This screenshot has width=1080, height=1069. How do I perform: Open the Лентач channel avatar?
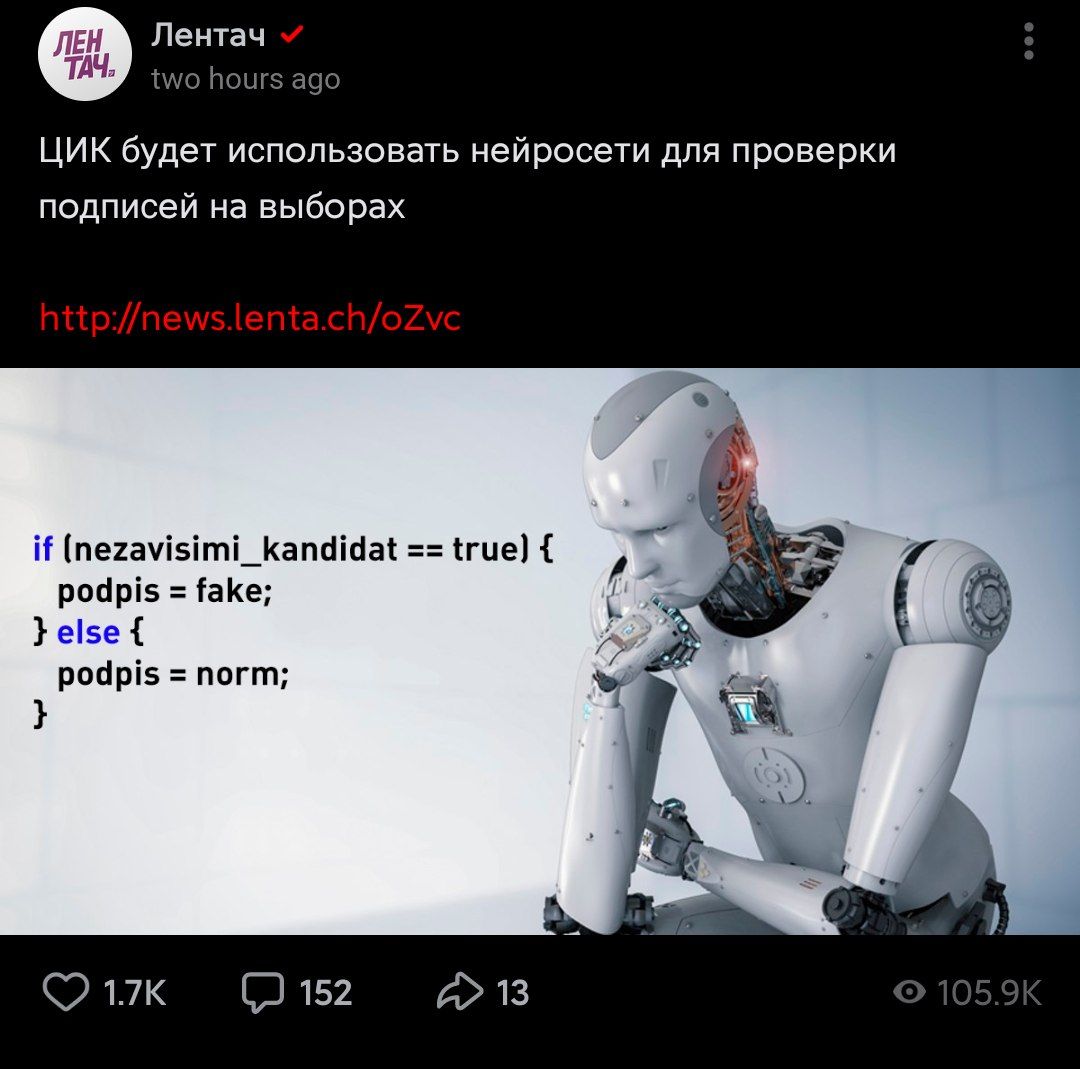point(84,54)
